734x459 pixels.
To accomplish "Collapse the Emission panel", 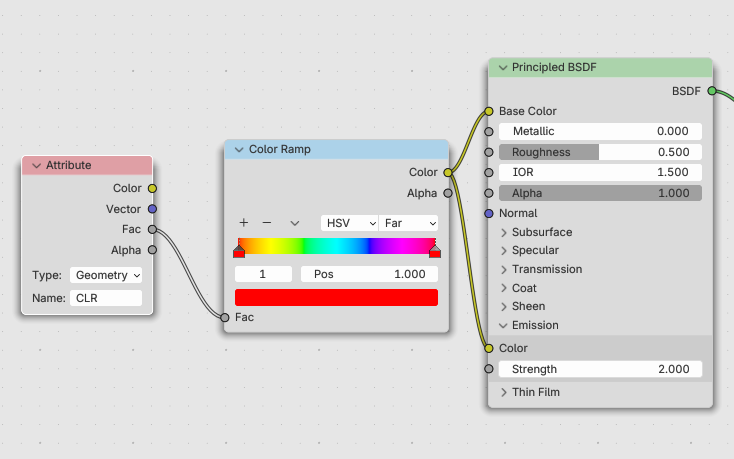I will [503, 326].
